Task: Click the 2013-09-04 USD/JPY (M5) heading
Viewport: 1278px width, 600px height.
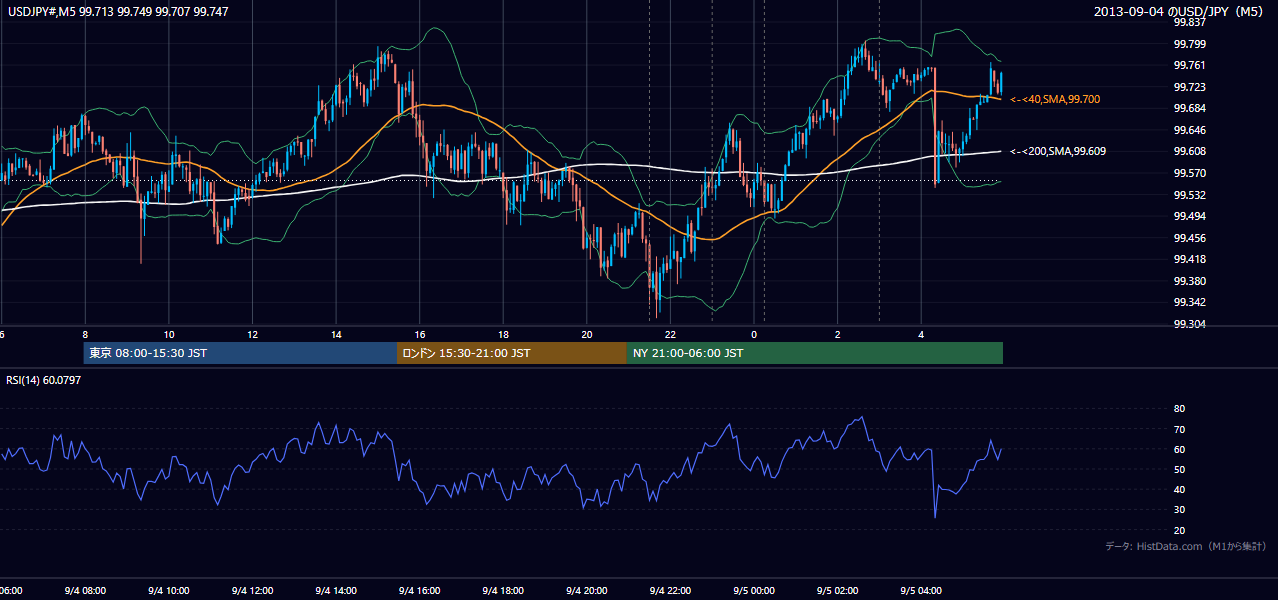Action: click(1180, 11)
